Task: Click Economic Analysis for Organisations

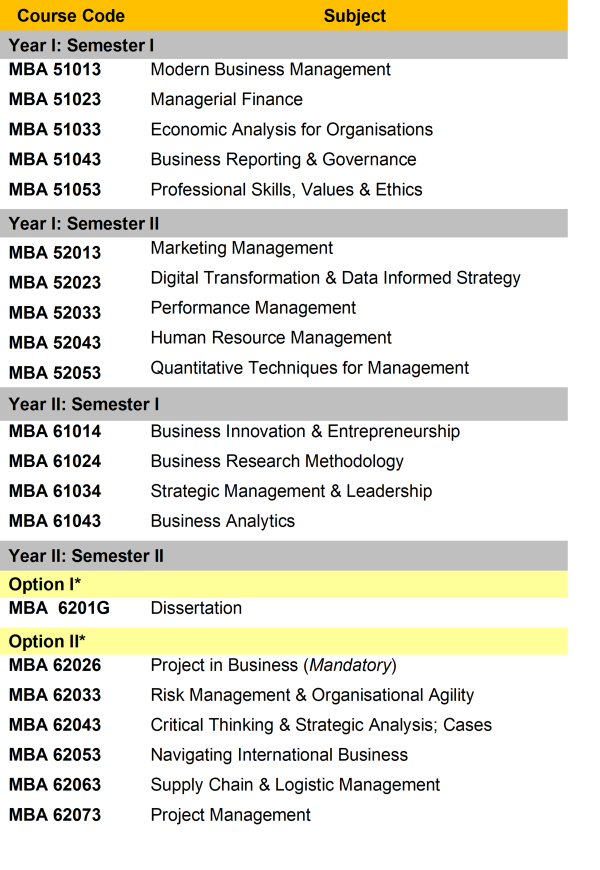Action: tap(291, 129)
